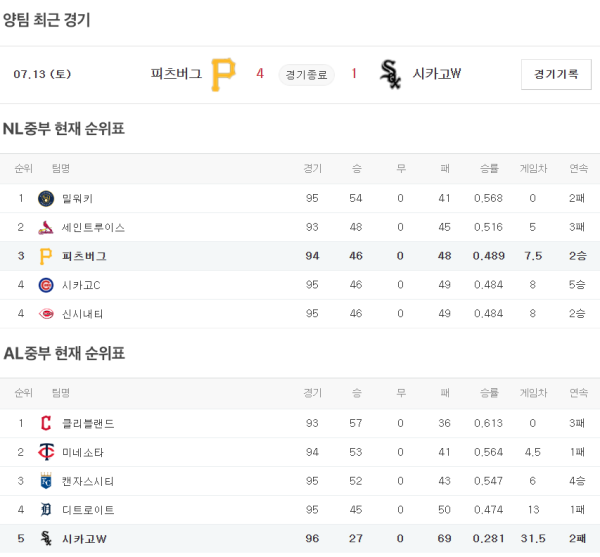Open the 경기기록 game record button
The image size is (600, 557).
(x=556, y=74)
